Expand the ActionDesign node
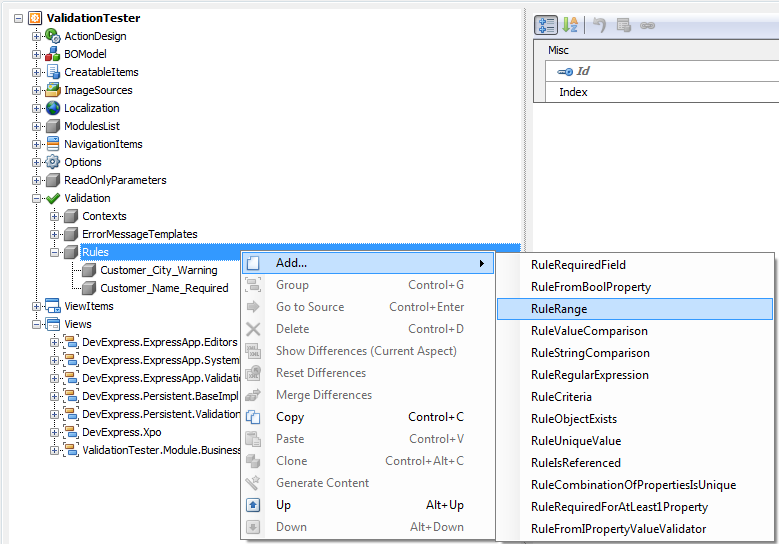Screen dimensions: 779x544 (36, 36)
